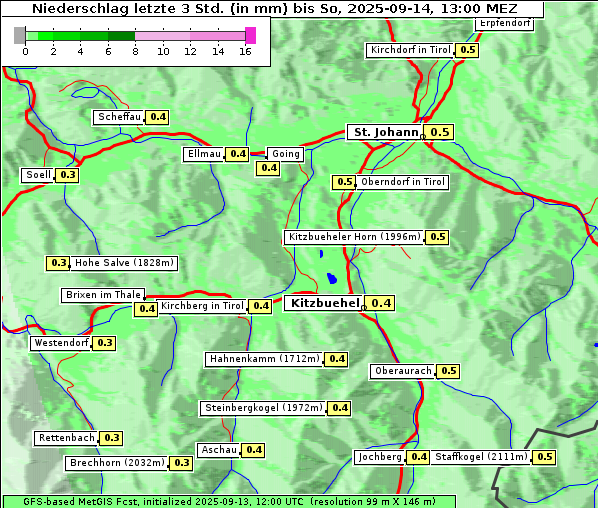Click the larger blue lake north of Kitzbuehel
This screenshot has height=508, width=598.
(x=332, y=279)
